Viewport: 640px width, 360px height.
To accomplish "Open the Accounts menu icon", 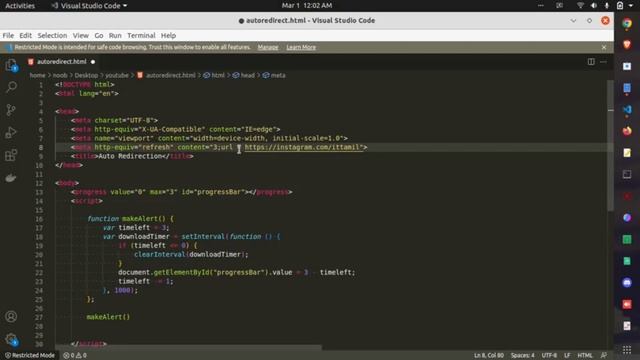I will (x=11, y=316).
